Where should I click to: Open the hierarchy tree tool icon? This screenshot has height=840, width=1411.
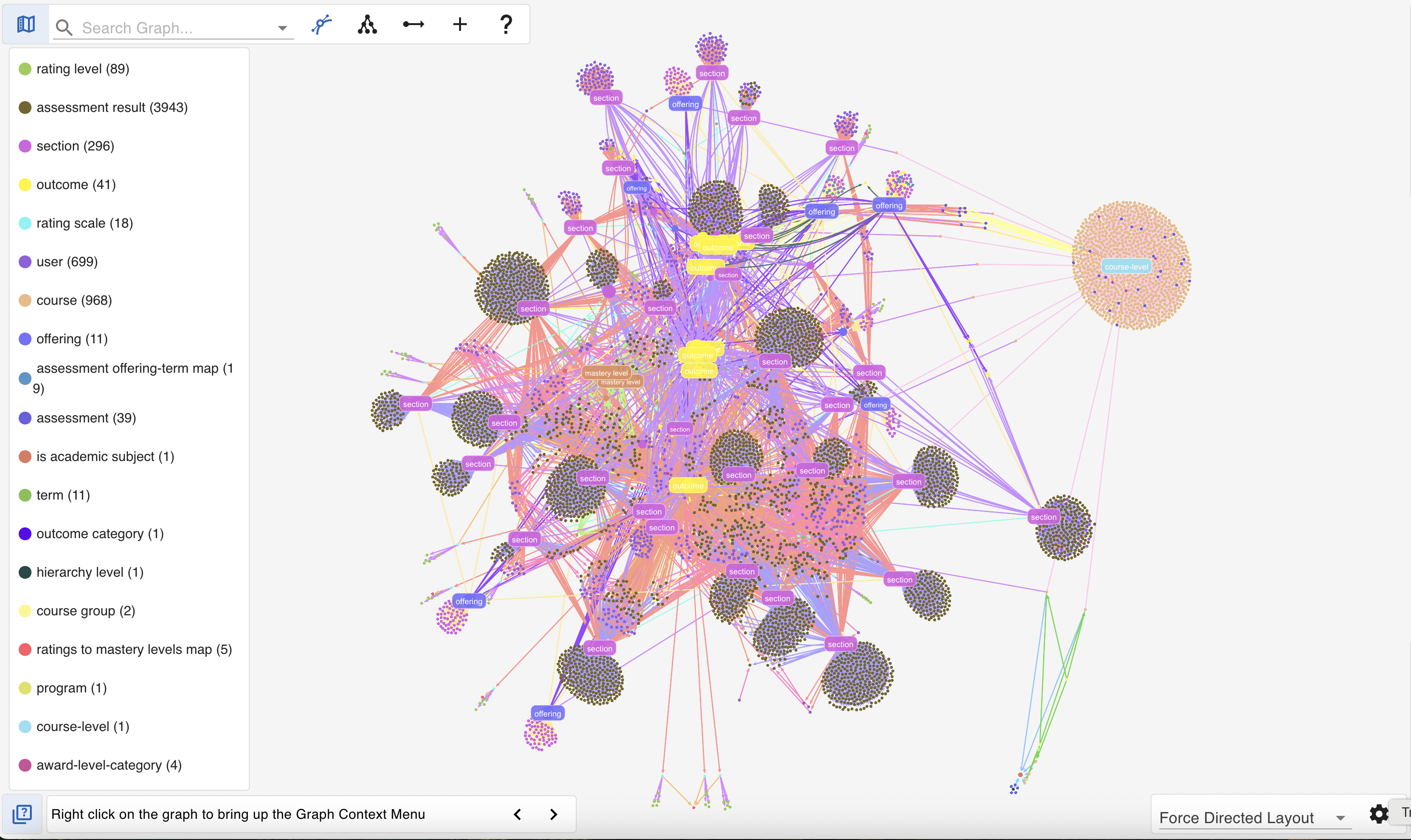367,25
